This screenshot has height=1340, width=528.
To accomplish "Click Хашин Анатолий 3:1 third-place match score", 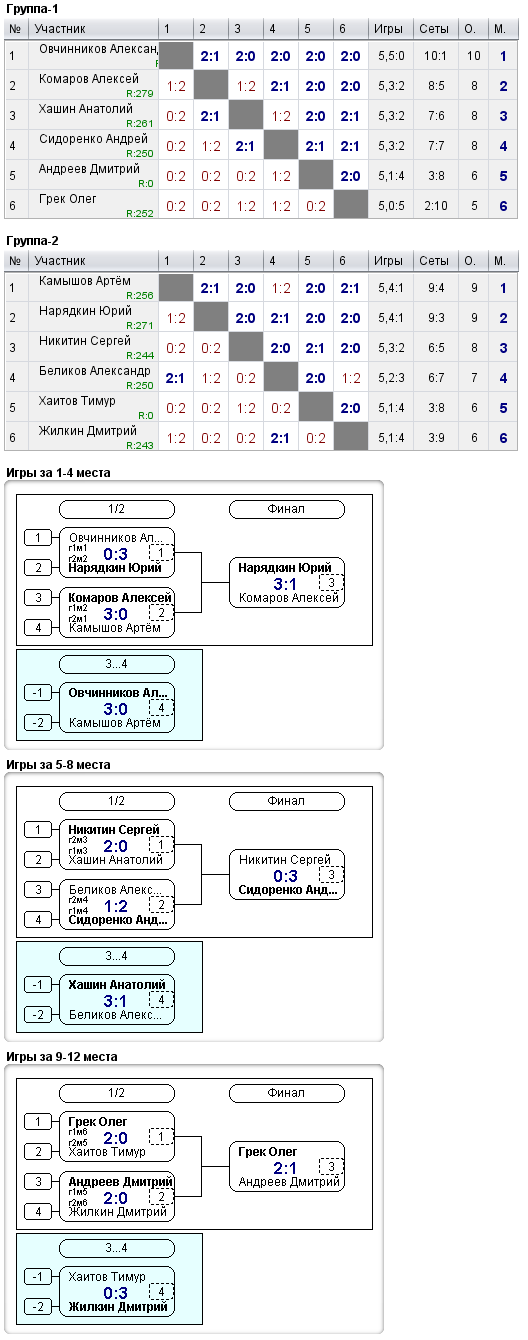I will click(116, 1000).
